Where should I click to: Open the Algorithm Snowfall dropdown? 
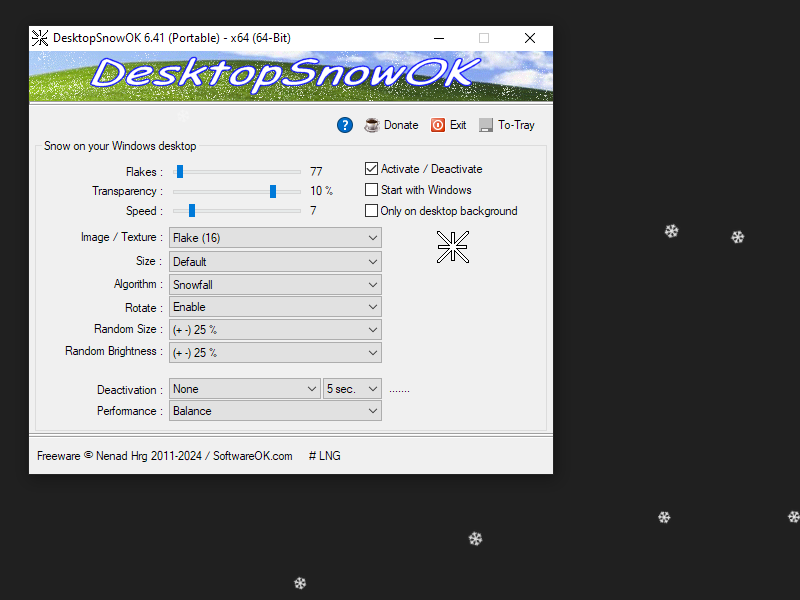276,285
